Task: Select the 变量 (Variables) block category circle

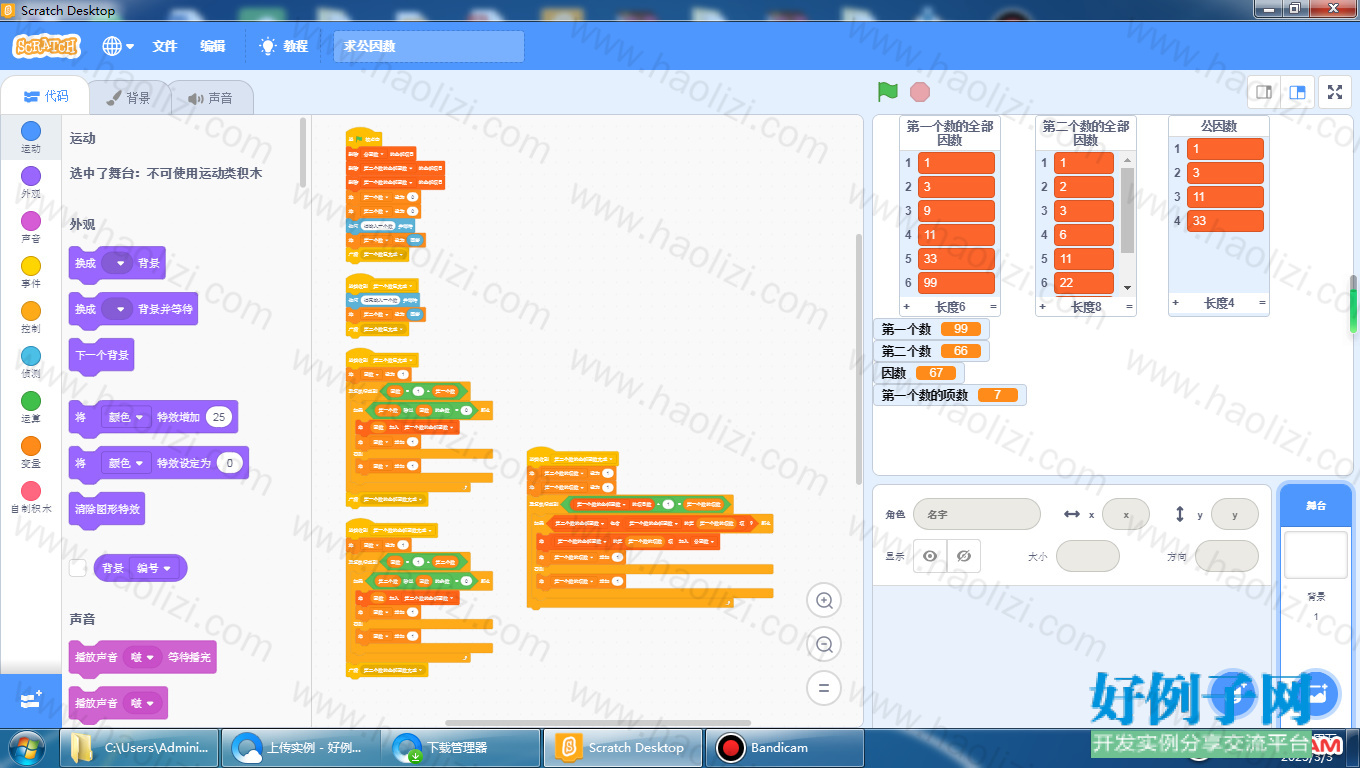Action: click(31, 446)
